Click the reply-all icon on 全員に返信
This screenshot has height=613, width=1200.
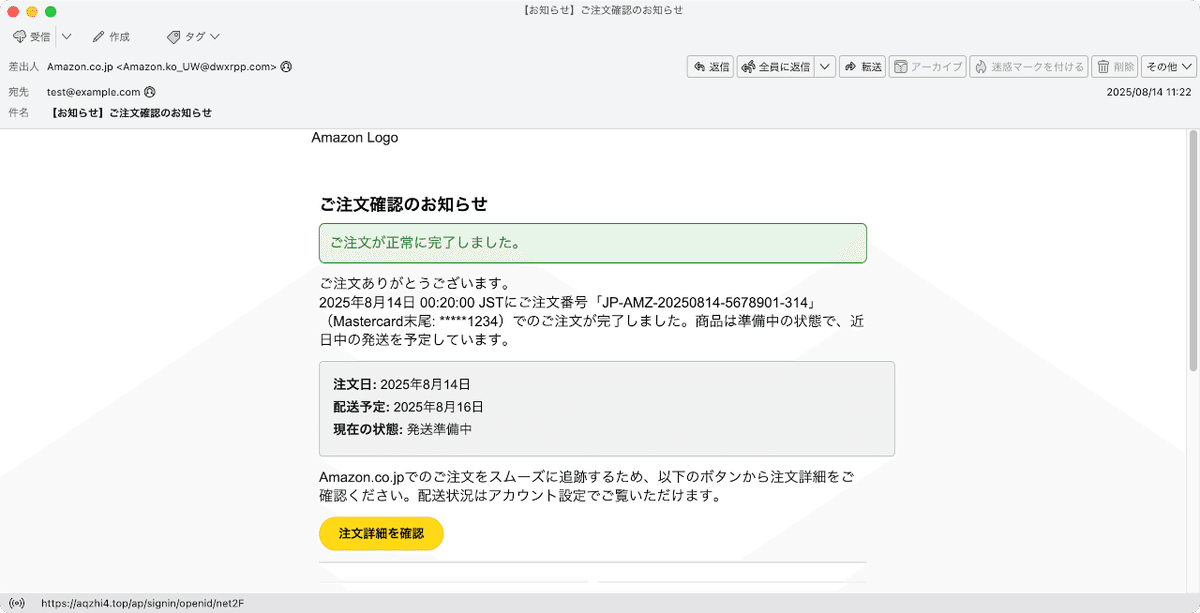tap(748, 67)
